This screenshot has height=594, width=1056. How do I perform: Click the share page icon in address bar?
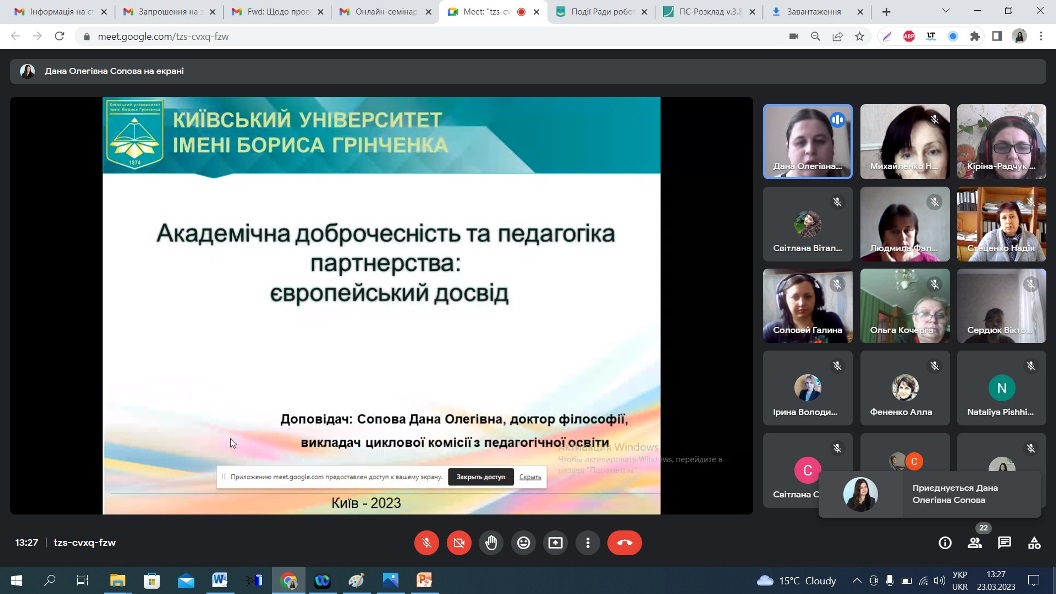pyautogui.click(x=838, y=36)
